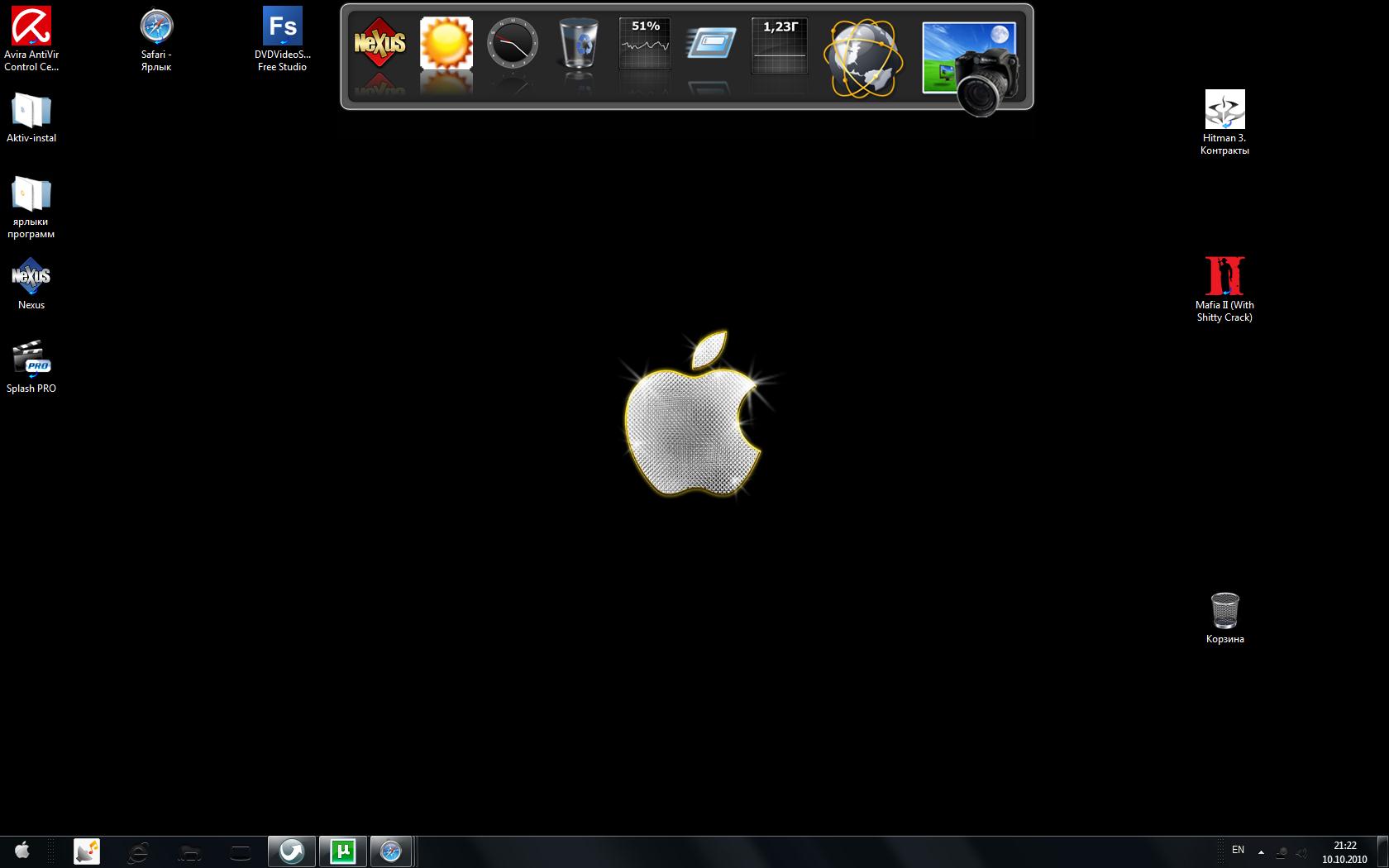
Task: Click the clock showing 21:22
Action: click(1344, 851)
